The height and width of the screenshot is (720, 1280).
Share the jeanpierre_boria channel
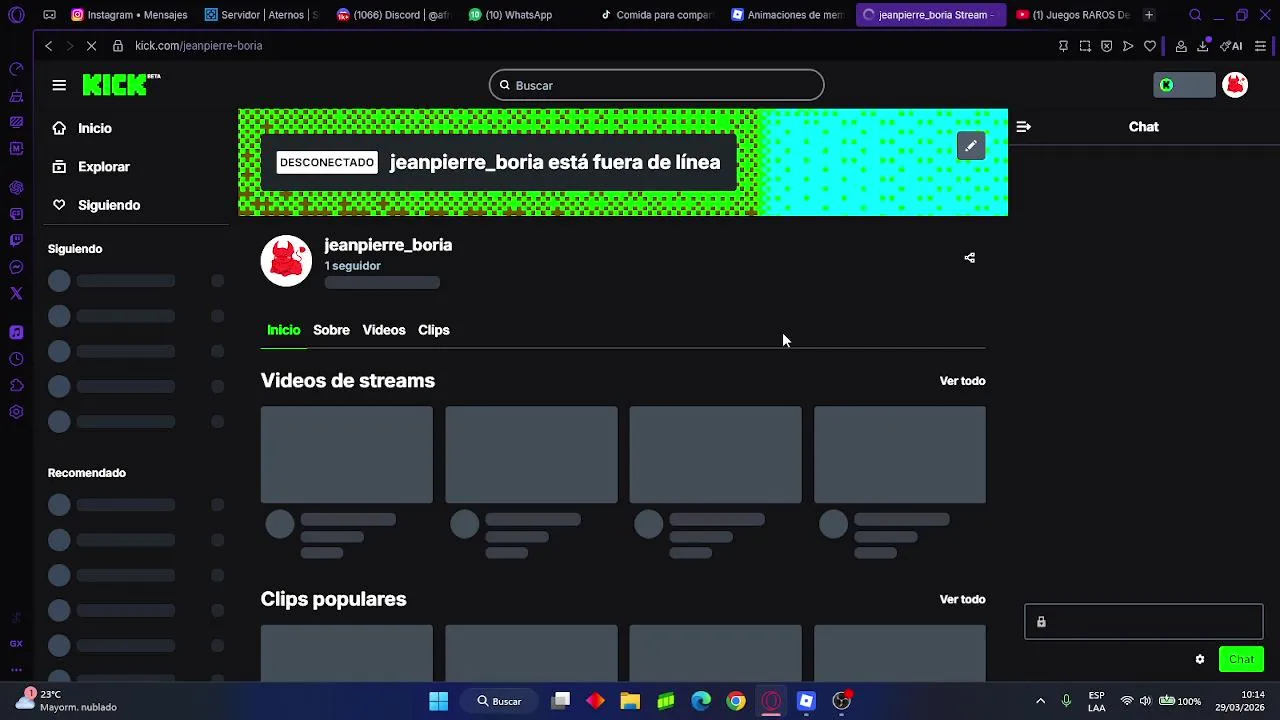coord(969,258)
